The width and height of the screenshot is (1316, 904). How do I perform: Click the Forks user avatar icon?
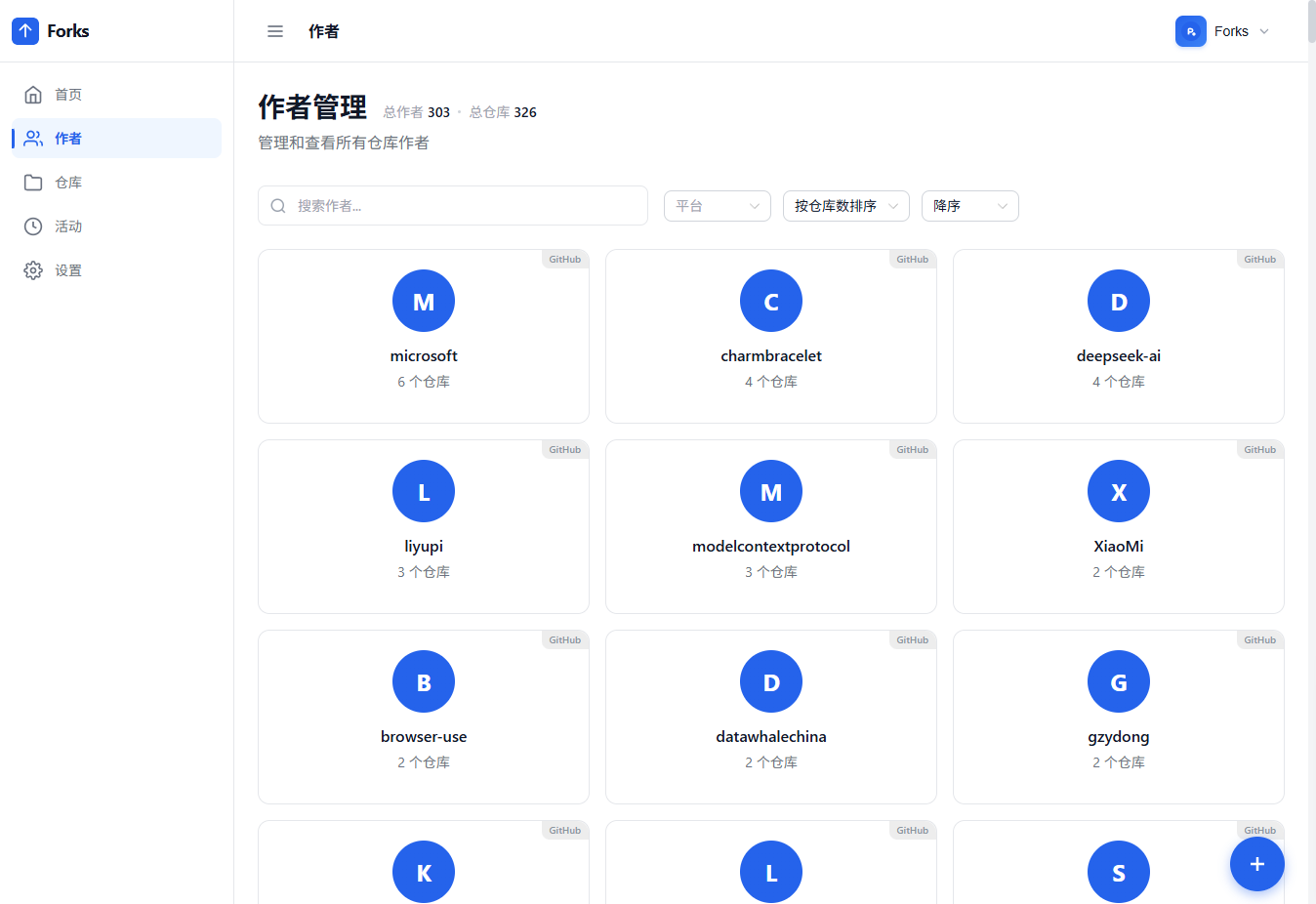pos(1191,31)
